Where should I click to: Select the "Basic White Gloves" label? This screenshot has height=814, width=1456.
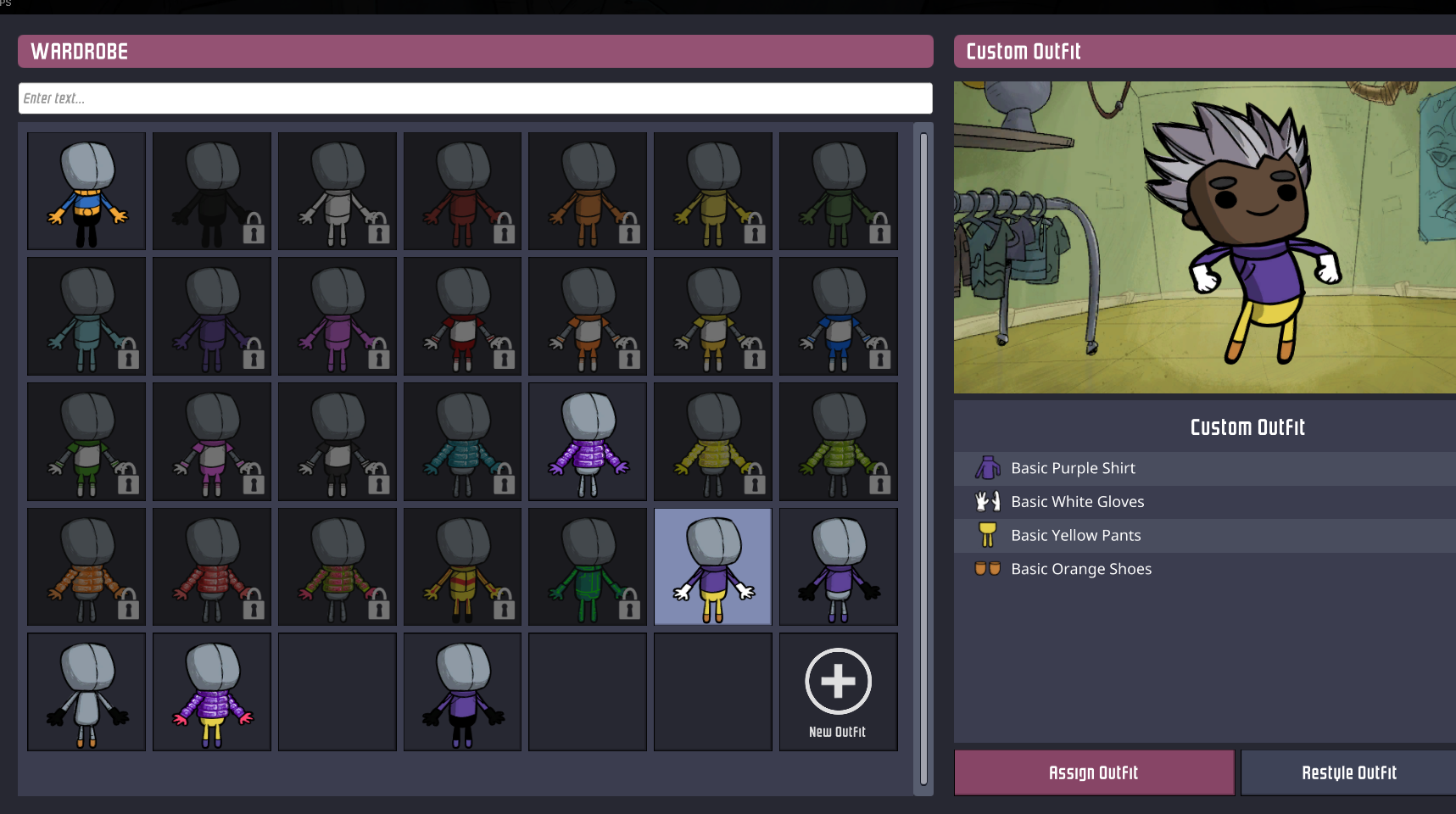coord(1078,502)
